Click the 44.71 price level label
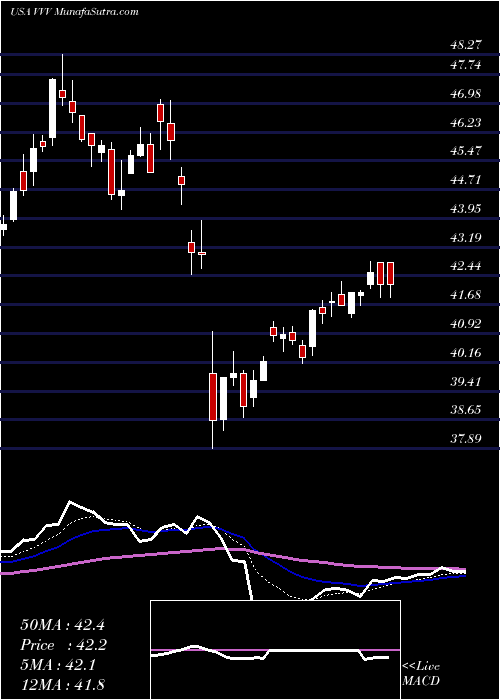 pyautogui.click(x=465, y=180)
